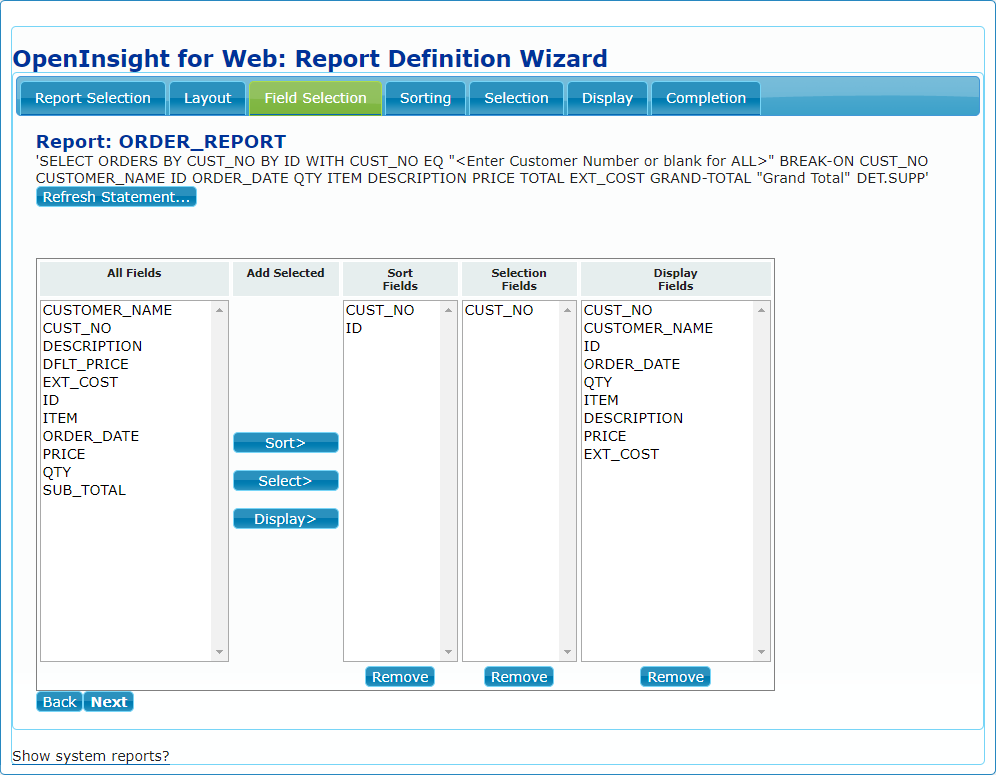Select ID in Display Fields list
The height and width of the screenshot is (775, 996).
668,346
